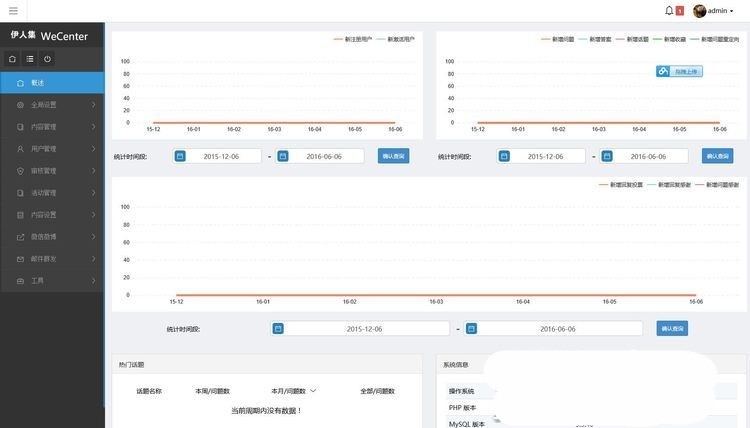The width and height of the screenshot is (750, 428).
Task: Toggle 新注册用户 legend series in users chart
Action: 353,39
